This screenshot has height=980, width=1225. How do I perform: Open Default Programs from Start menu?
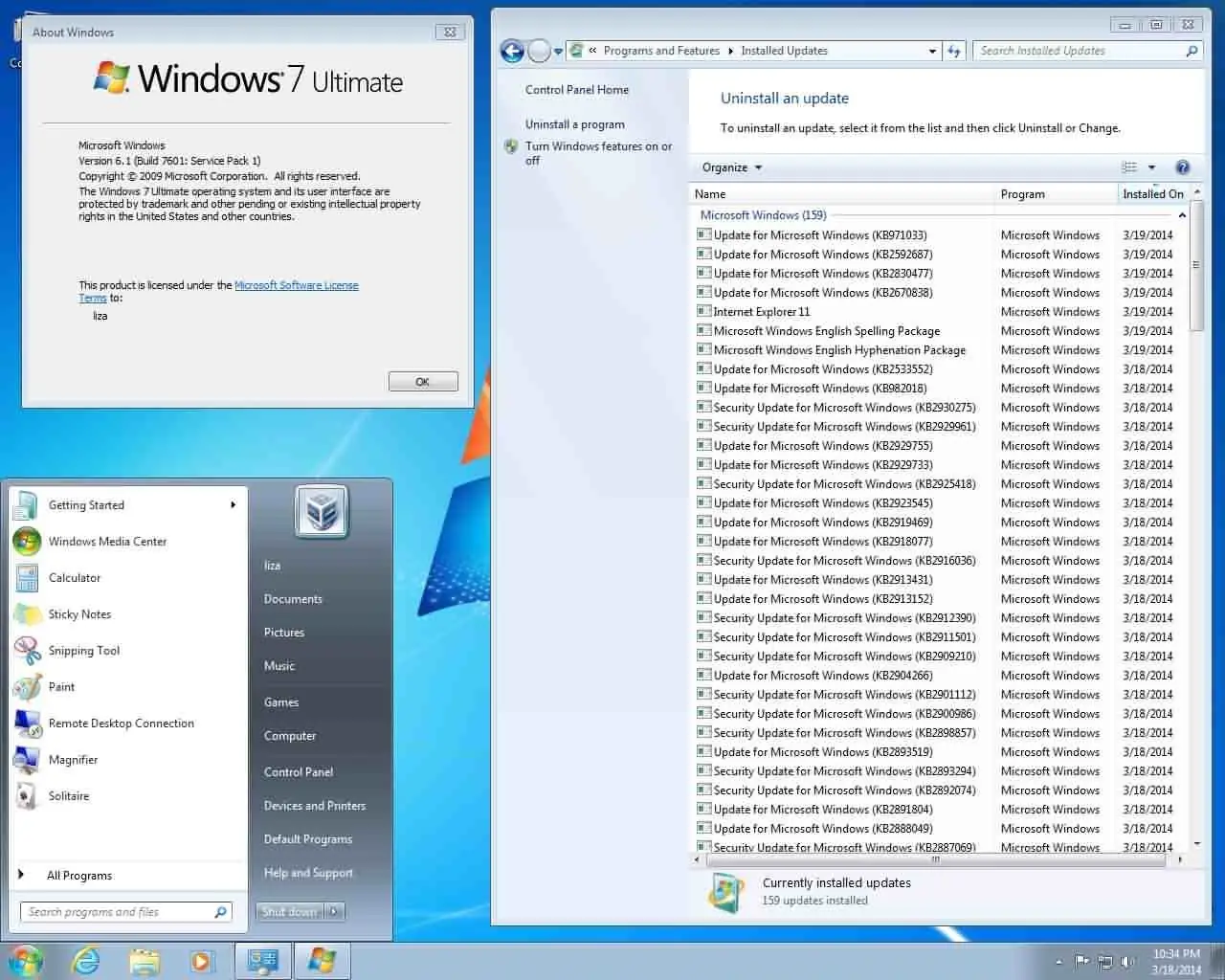[308, 839]
